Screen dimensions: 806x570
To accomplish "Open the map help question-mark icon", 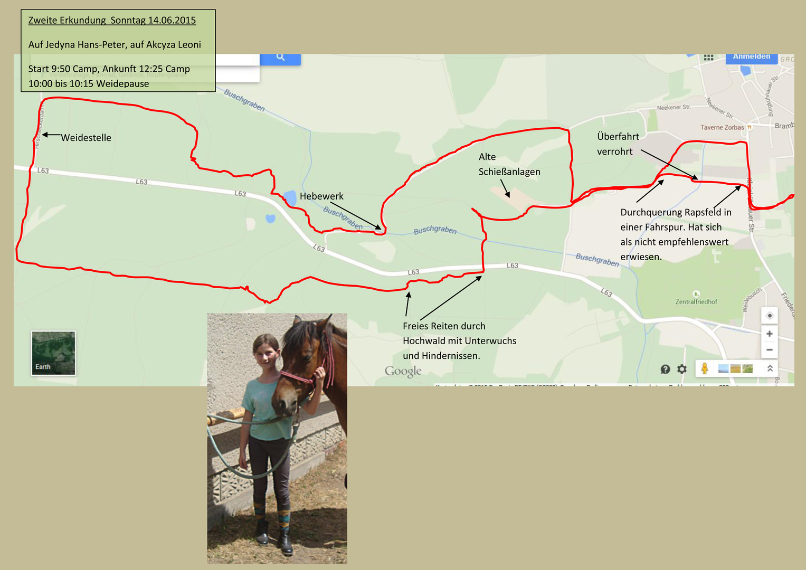I will point(665,369).
